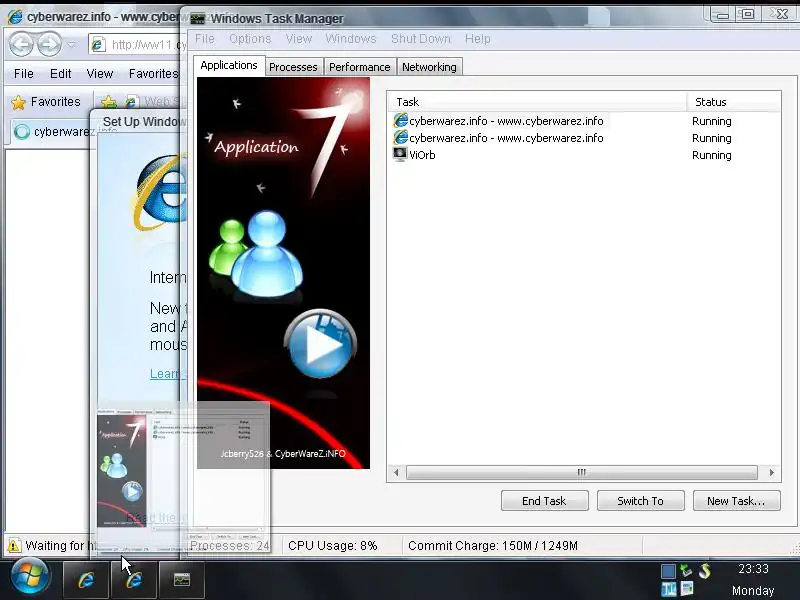The width and height of the screenshot is (800, 600).
Task: Click Safely Remove Hardware tray icon
Action: point(686,570)
